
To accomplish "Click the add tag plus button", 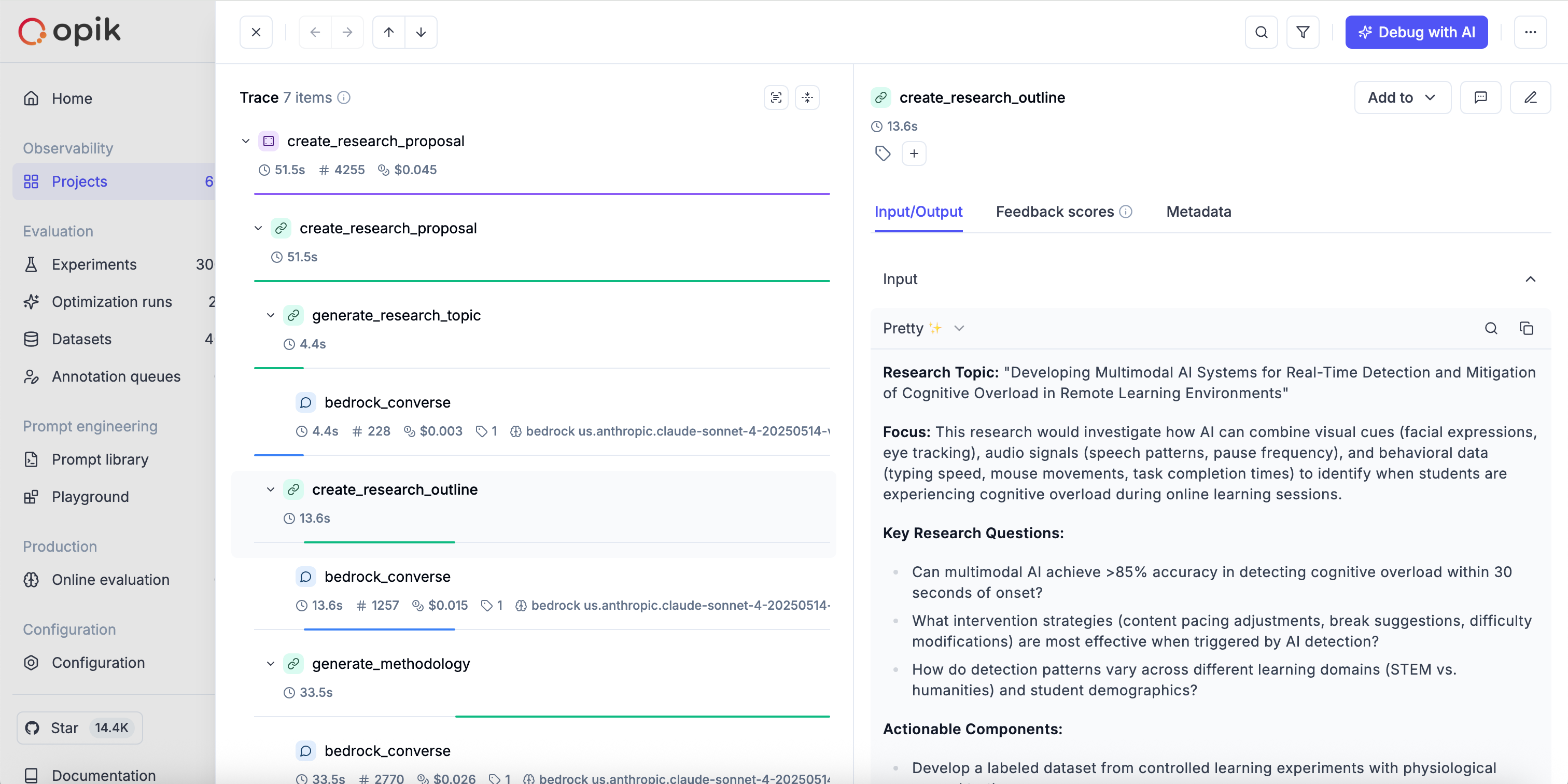I will point(914,153).
